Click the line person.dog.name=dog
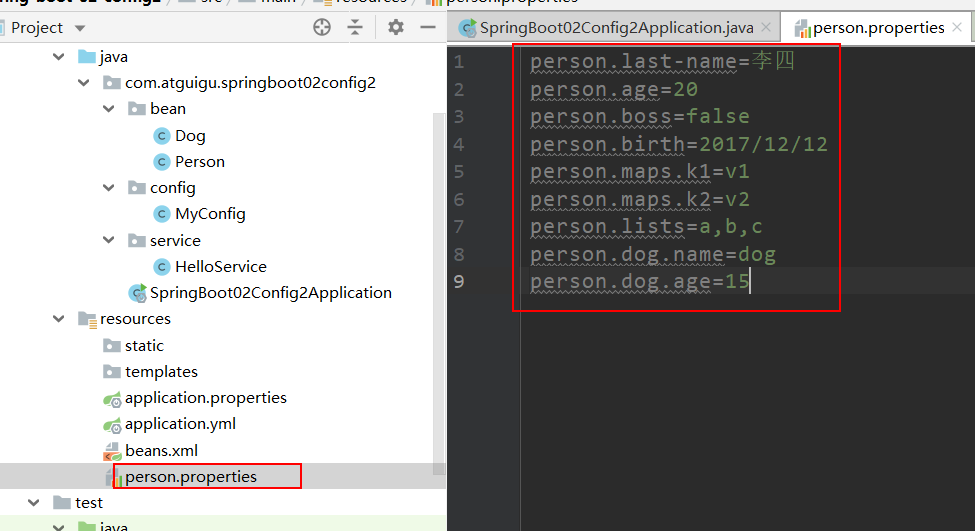Viewport: 975px width, 531px height. click(653, 254)
